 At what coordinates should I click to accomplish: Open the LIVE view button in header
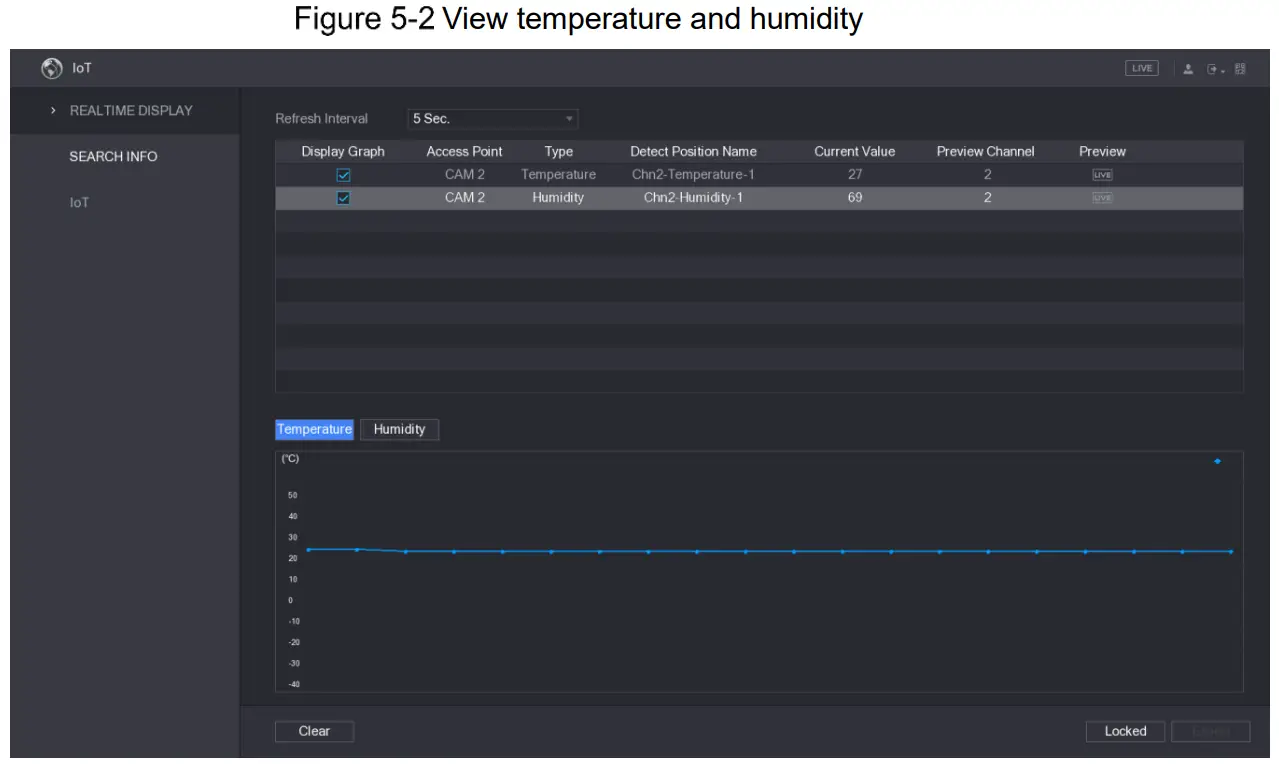[1142, 69]
